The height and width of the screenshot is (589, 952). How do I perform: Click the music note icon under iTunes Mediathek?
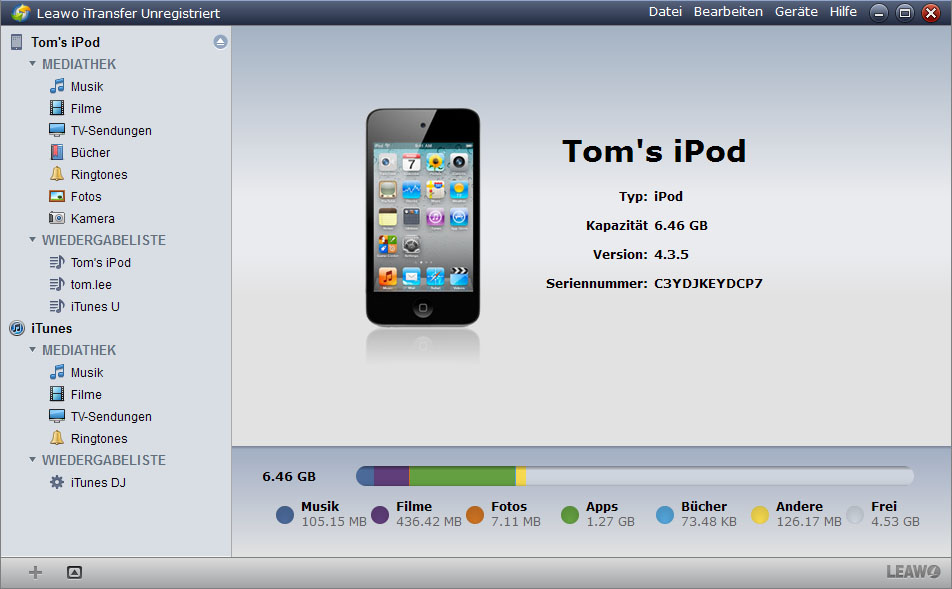pyautogui.click(x=57, y=372)
